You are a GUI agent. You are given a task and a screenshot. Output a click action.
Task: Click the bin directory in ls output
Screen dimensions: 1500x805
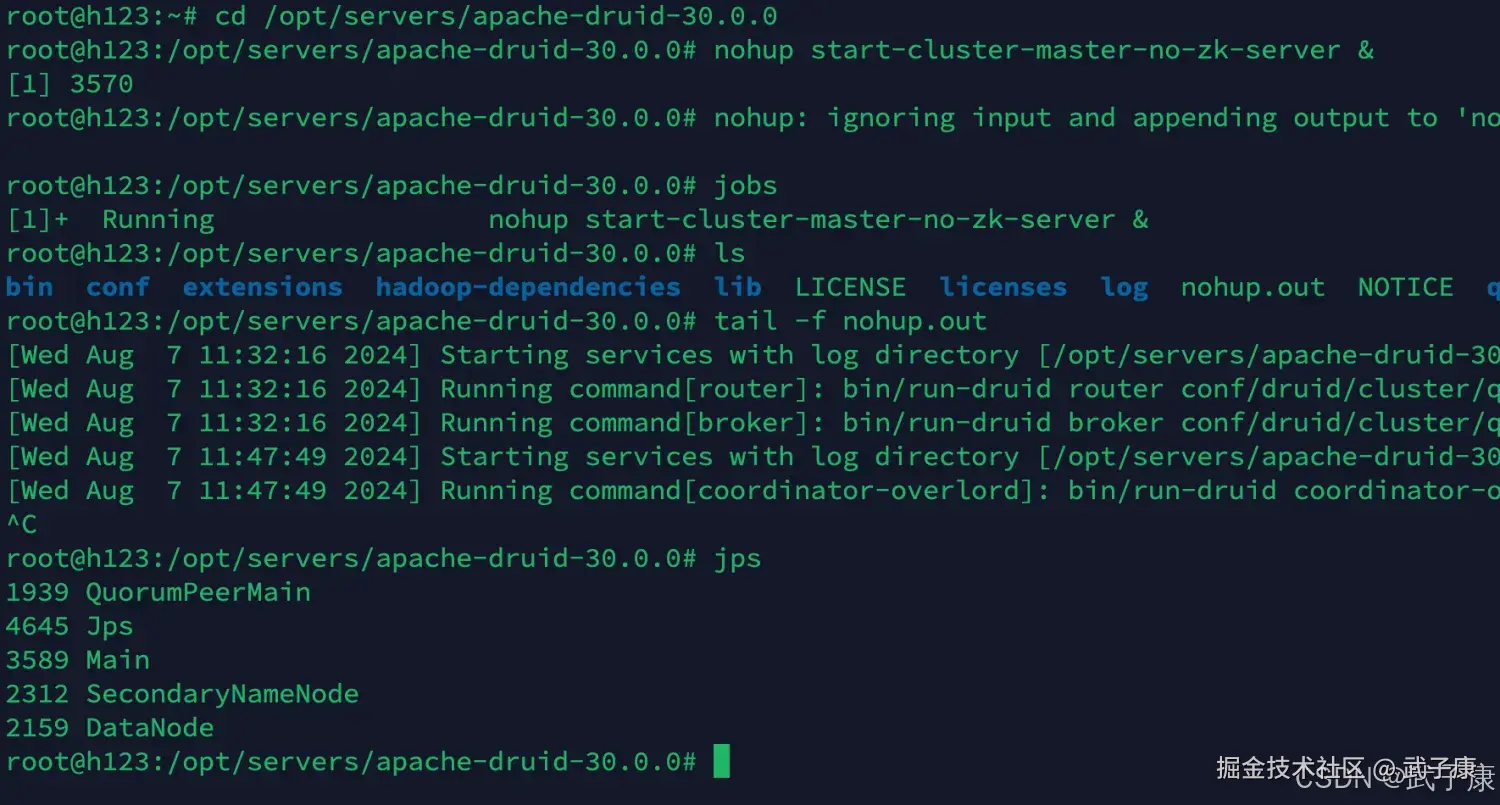pos(29,287)
